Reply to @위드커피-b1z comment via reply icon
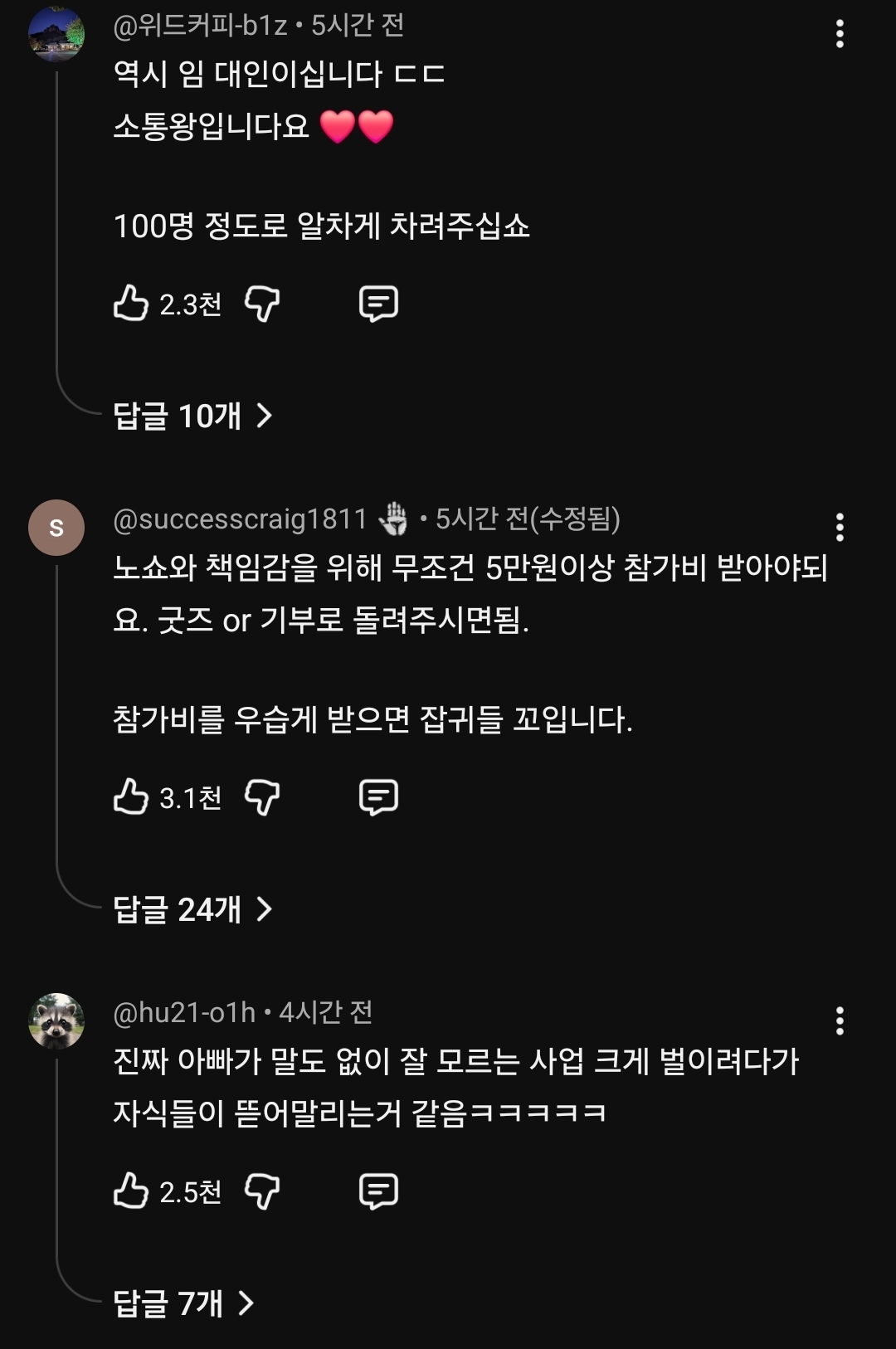The image size is (896, 1349). (x=378, y=304)
